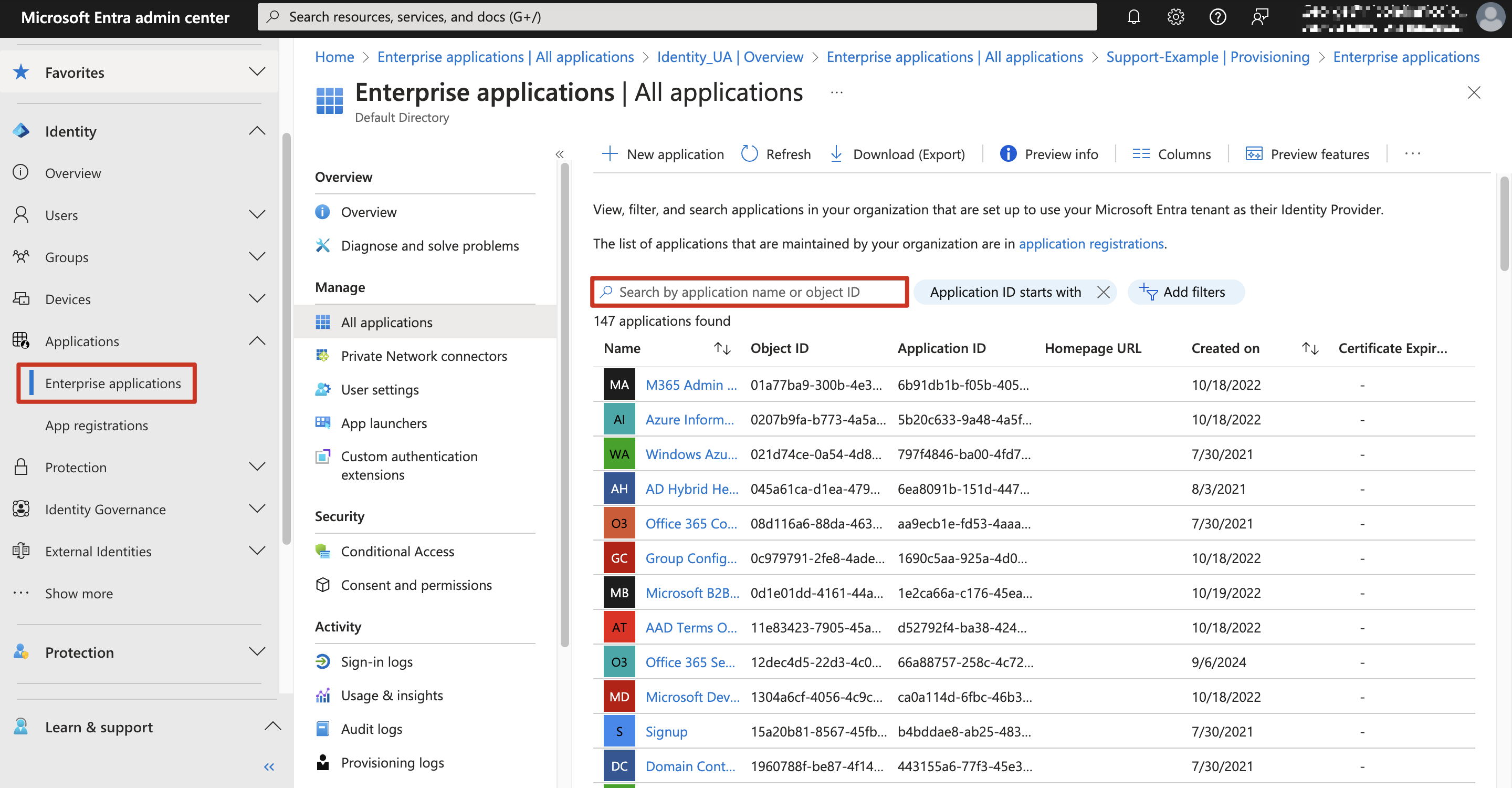Open Private Network connectors menu item
Viewport: 1512px width, 788px height.
click(423, 356)
